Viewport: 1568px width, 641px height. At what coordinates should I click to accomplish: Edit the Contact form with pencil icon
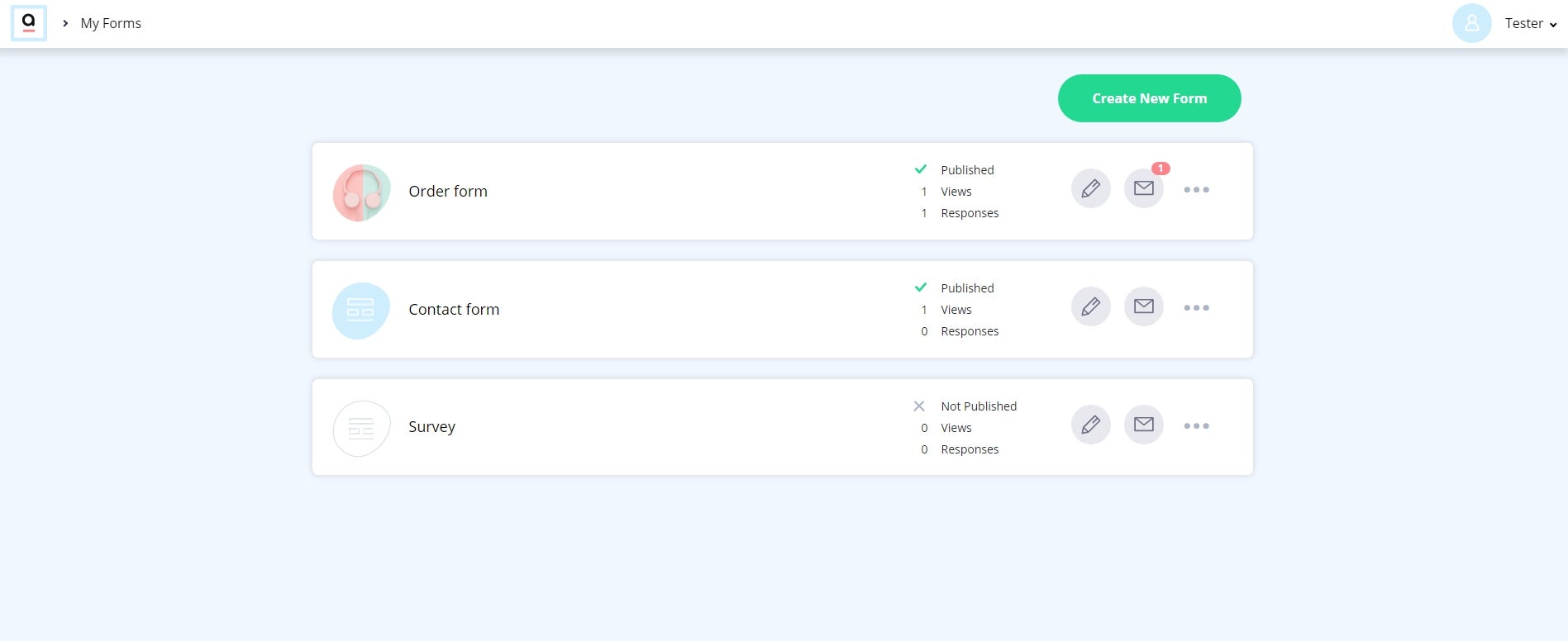1090,306
